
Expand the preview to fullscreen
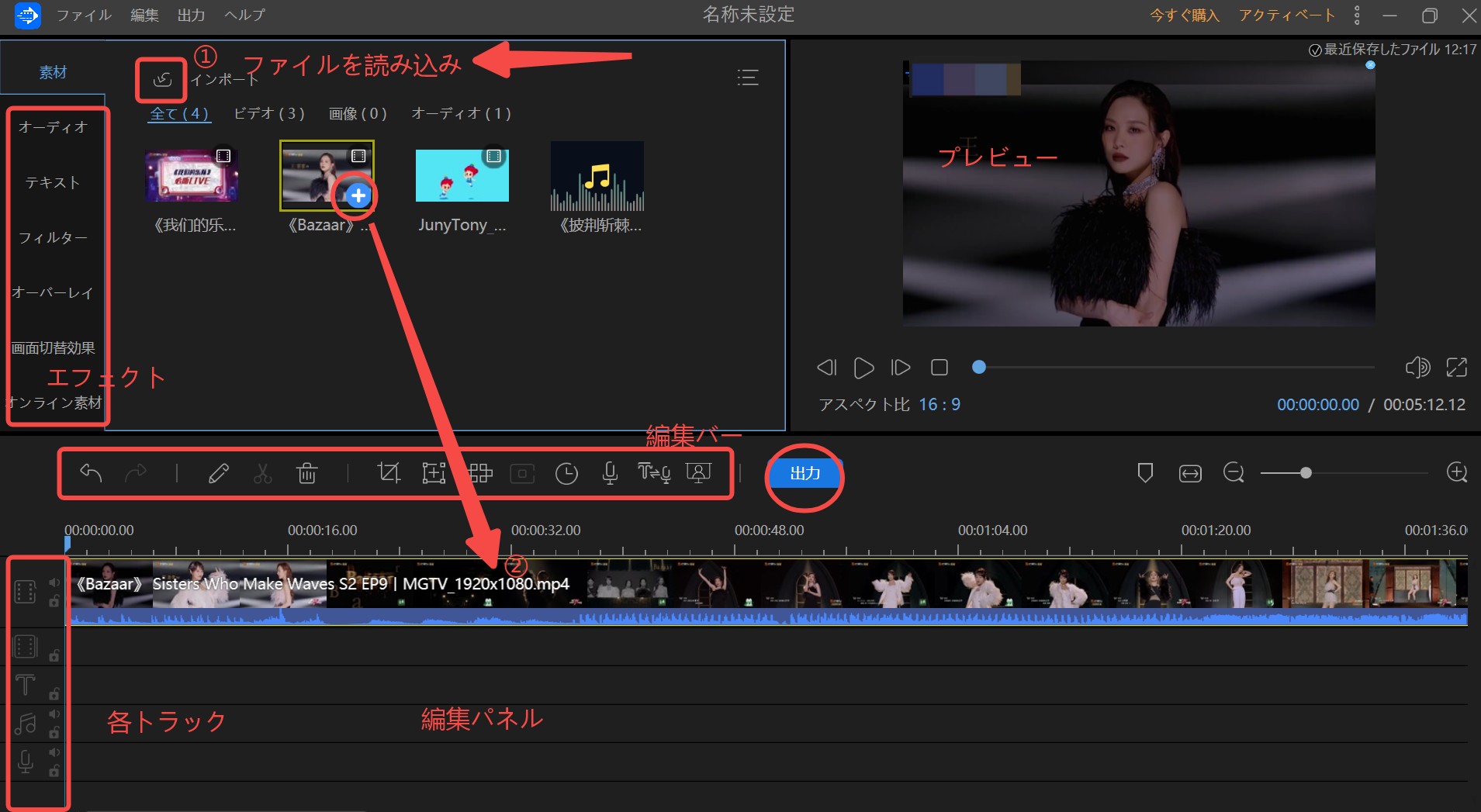pos(1456,367)
